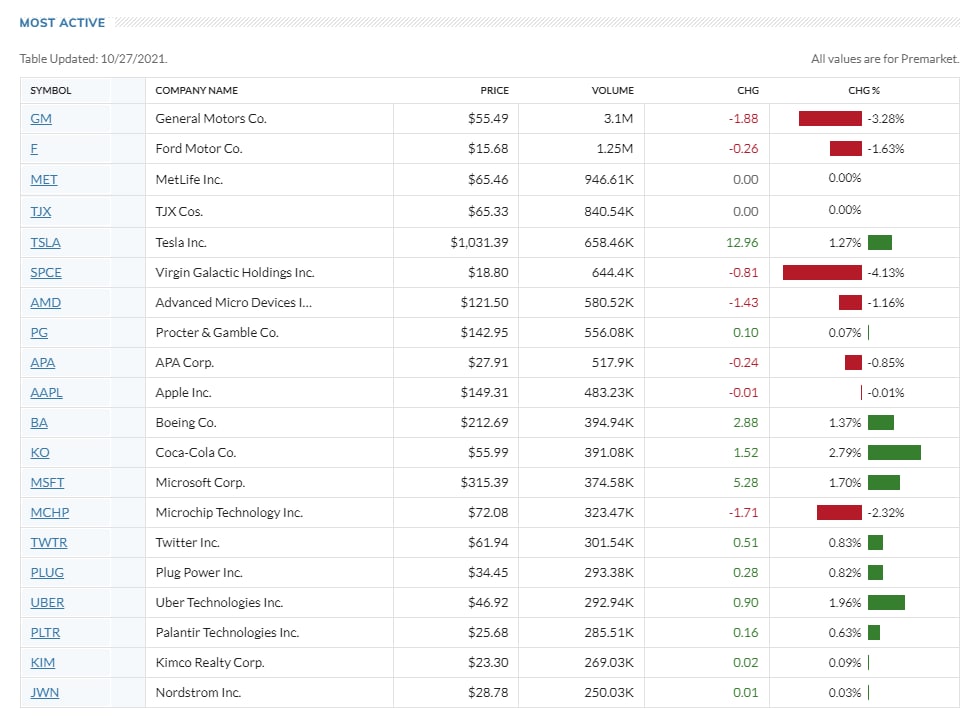This screenshot has height=724, width=978.
Task: Click the All values are for Premarket note
Action: click(885, 59)
